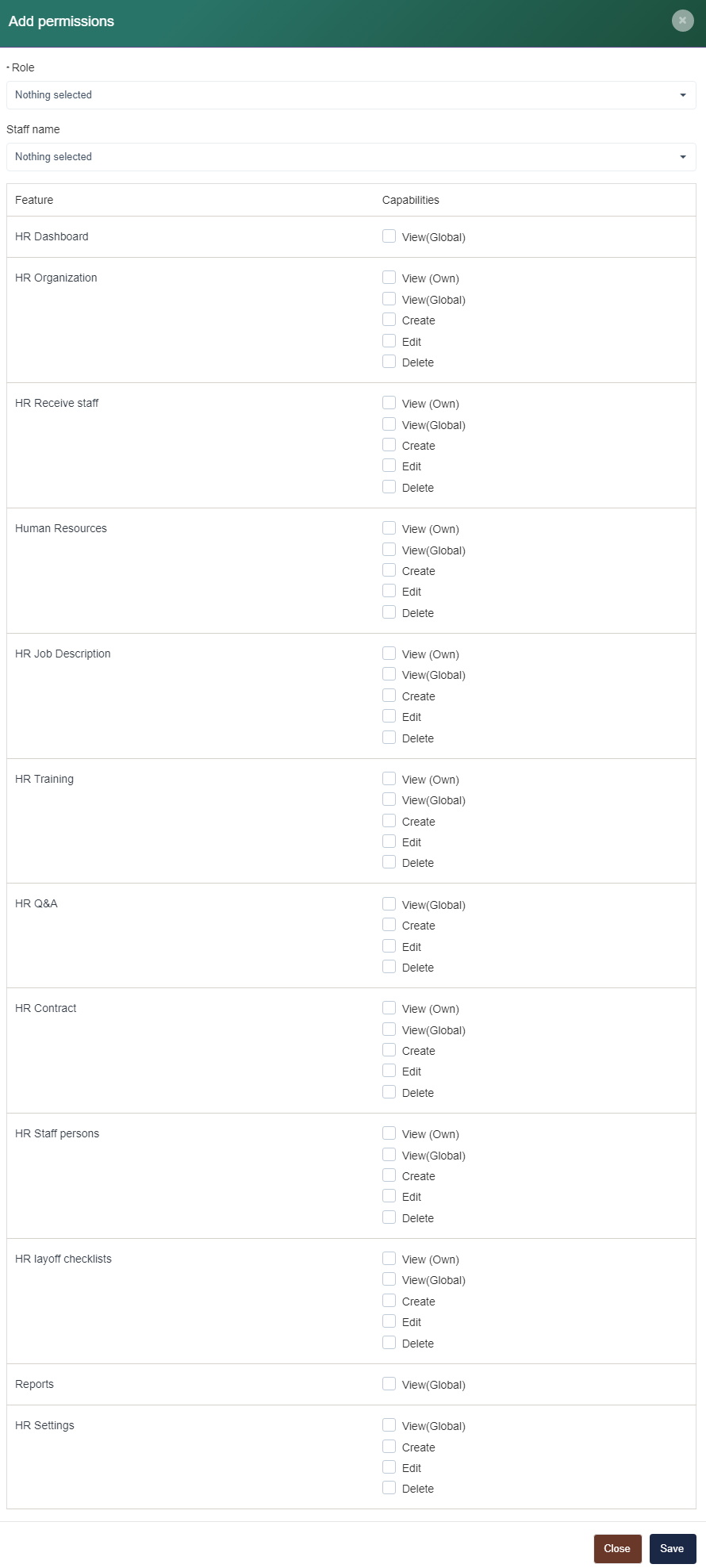The width and height of the screenshot is (706, 1568).
Task: Expand the Staff name dropdown
Action: click(x=351, y=157)
